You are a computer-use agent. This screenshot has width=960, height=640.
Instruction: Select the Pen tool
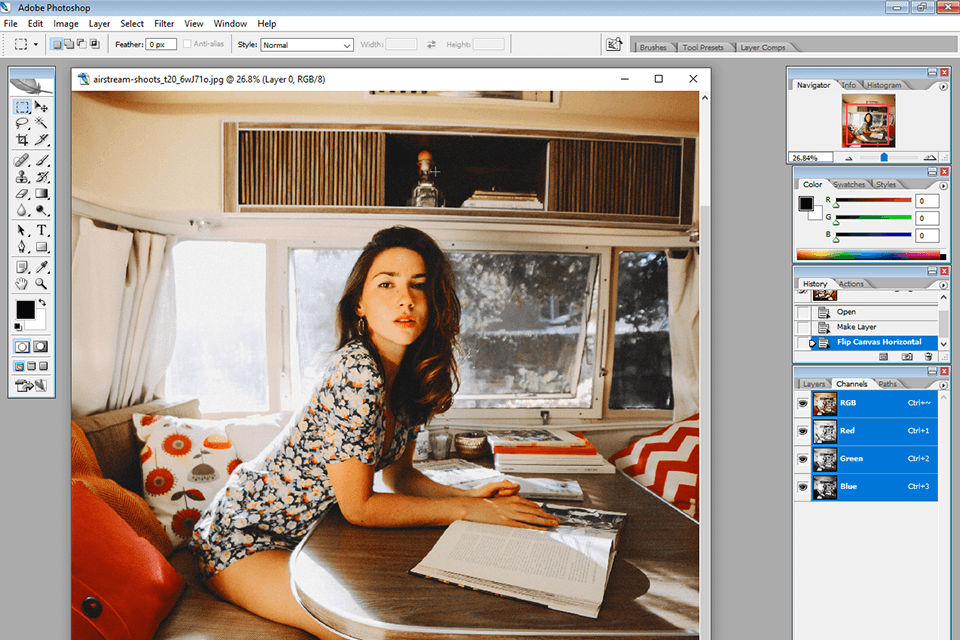coord(22,247)
